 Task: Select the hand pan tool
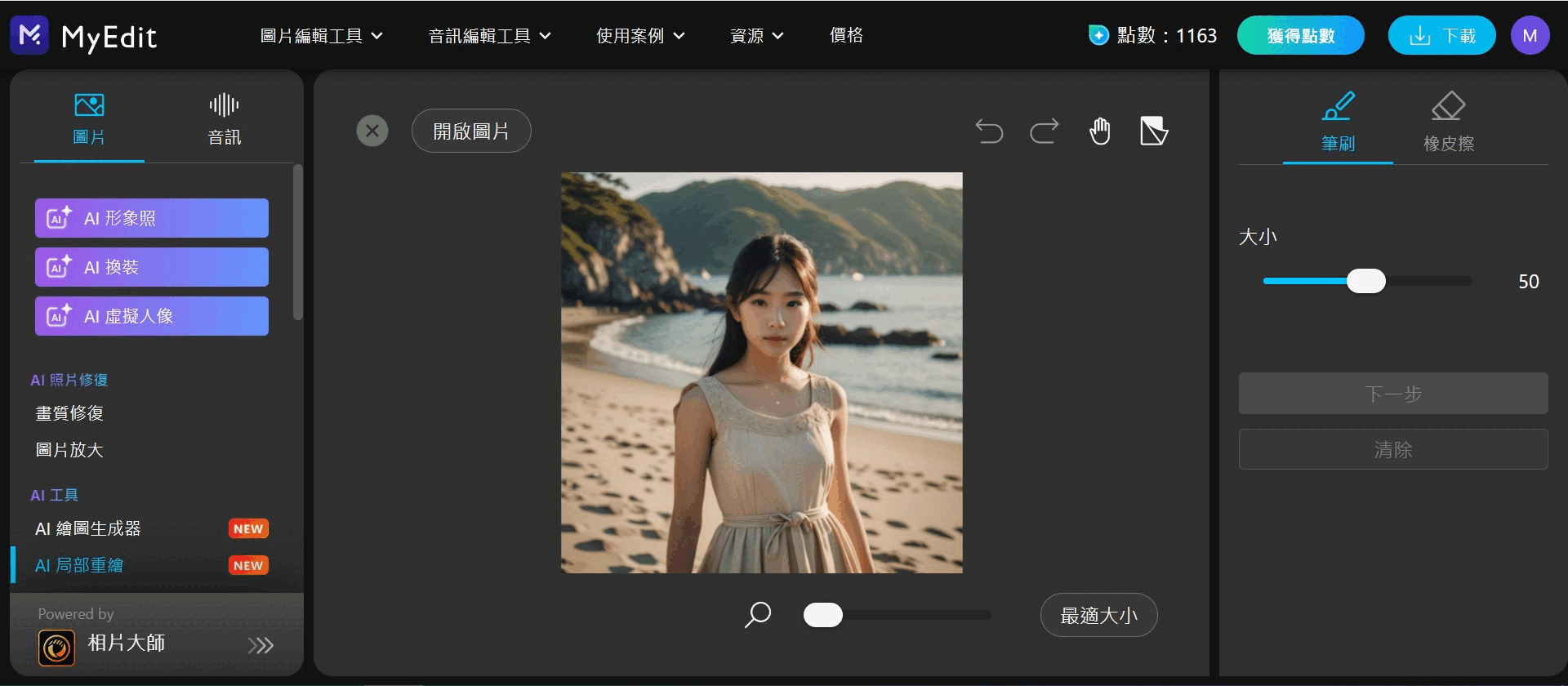(x=1100, y=131)
